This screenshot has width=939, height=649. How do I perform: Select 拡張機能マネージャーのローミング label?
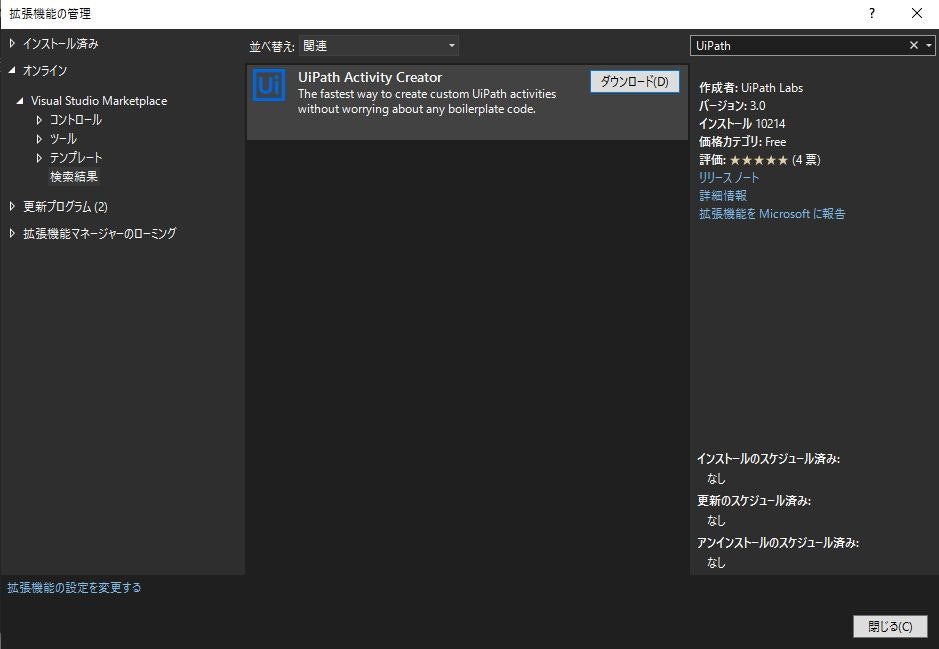[99, 233]
